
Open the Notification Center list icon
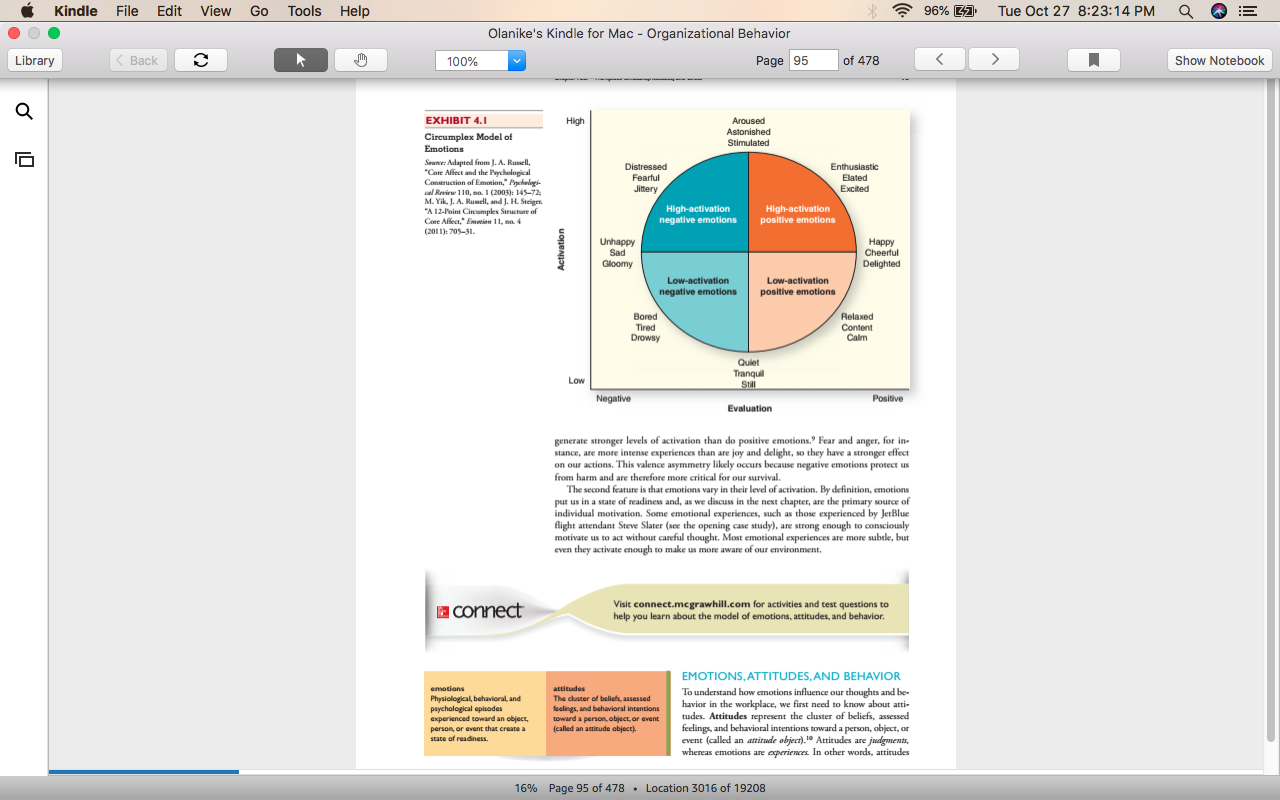coord(1248,11)
